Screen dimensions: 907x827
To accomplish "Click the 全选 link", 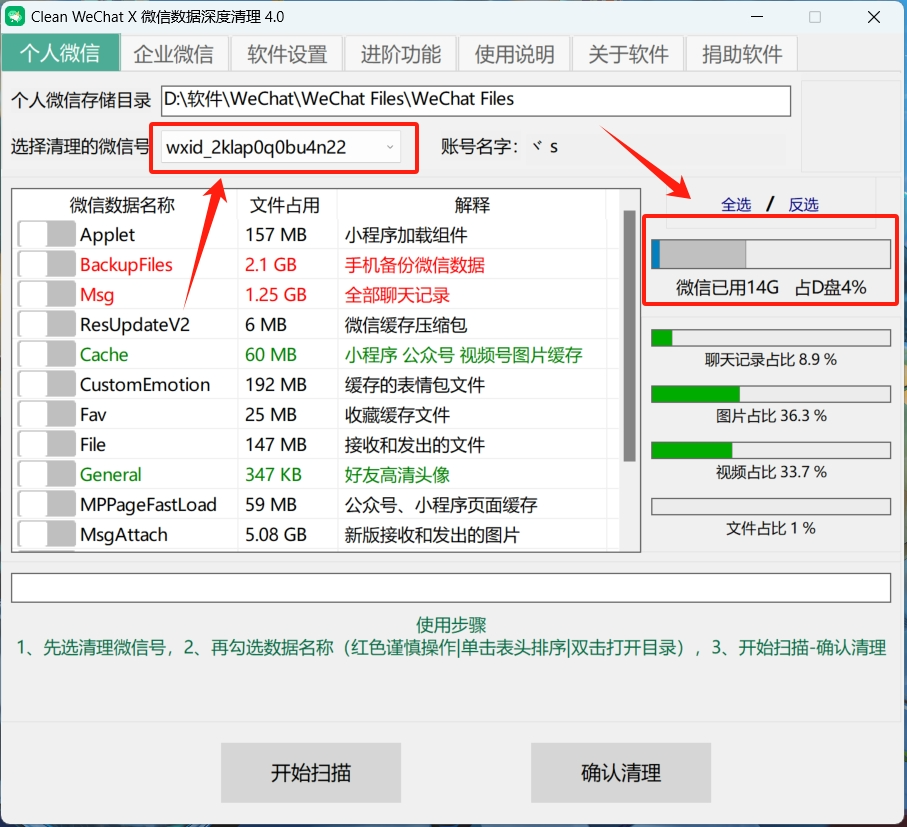I will pos(736,205).
